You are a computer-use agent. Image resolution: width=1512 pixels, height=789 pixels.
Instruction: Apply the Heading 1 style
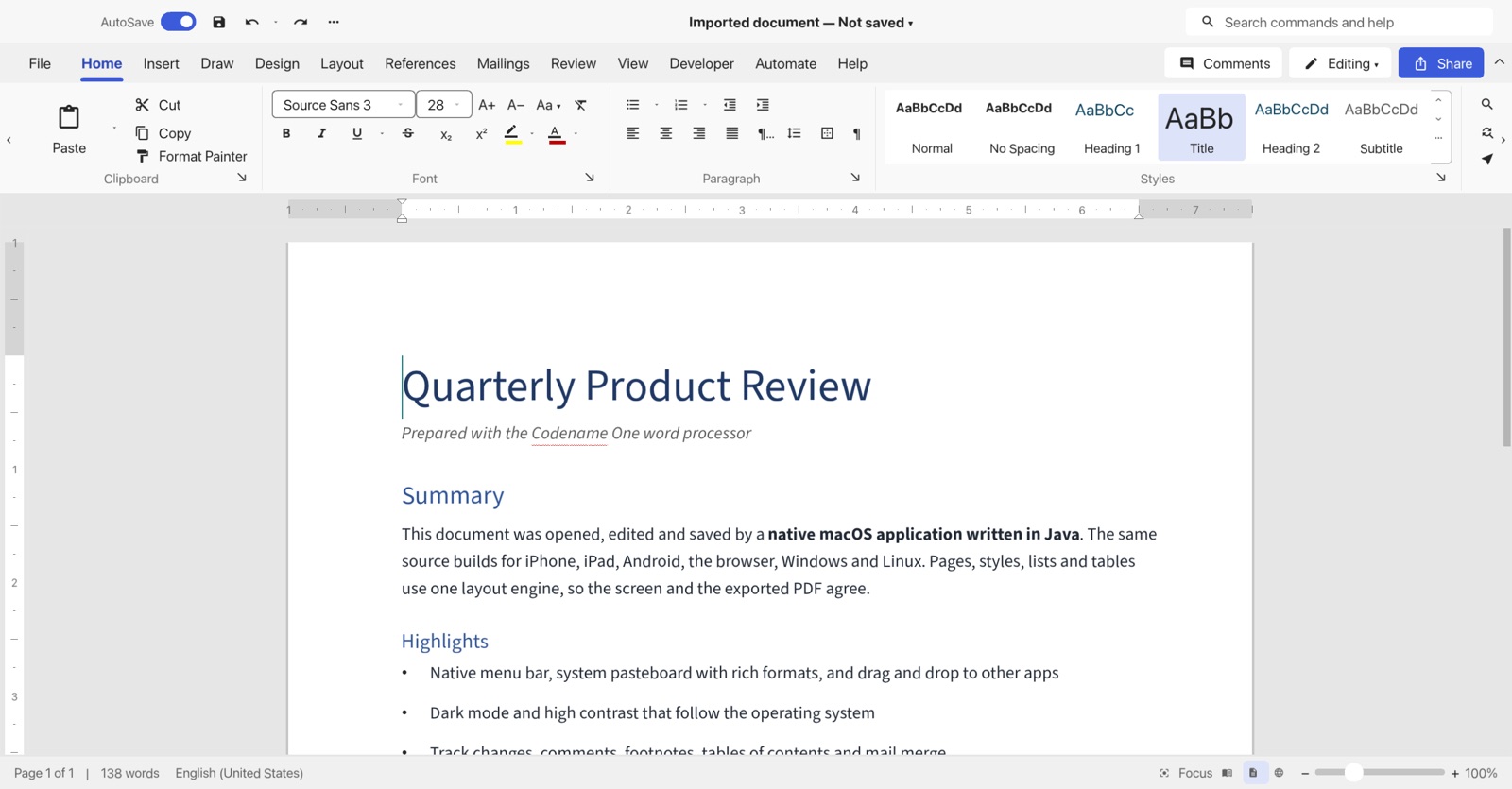(1111, 127)
